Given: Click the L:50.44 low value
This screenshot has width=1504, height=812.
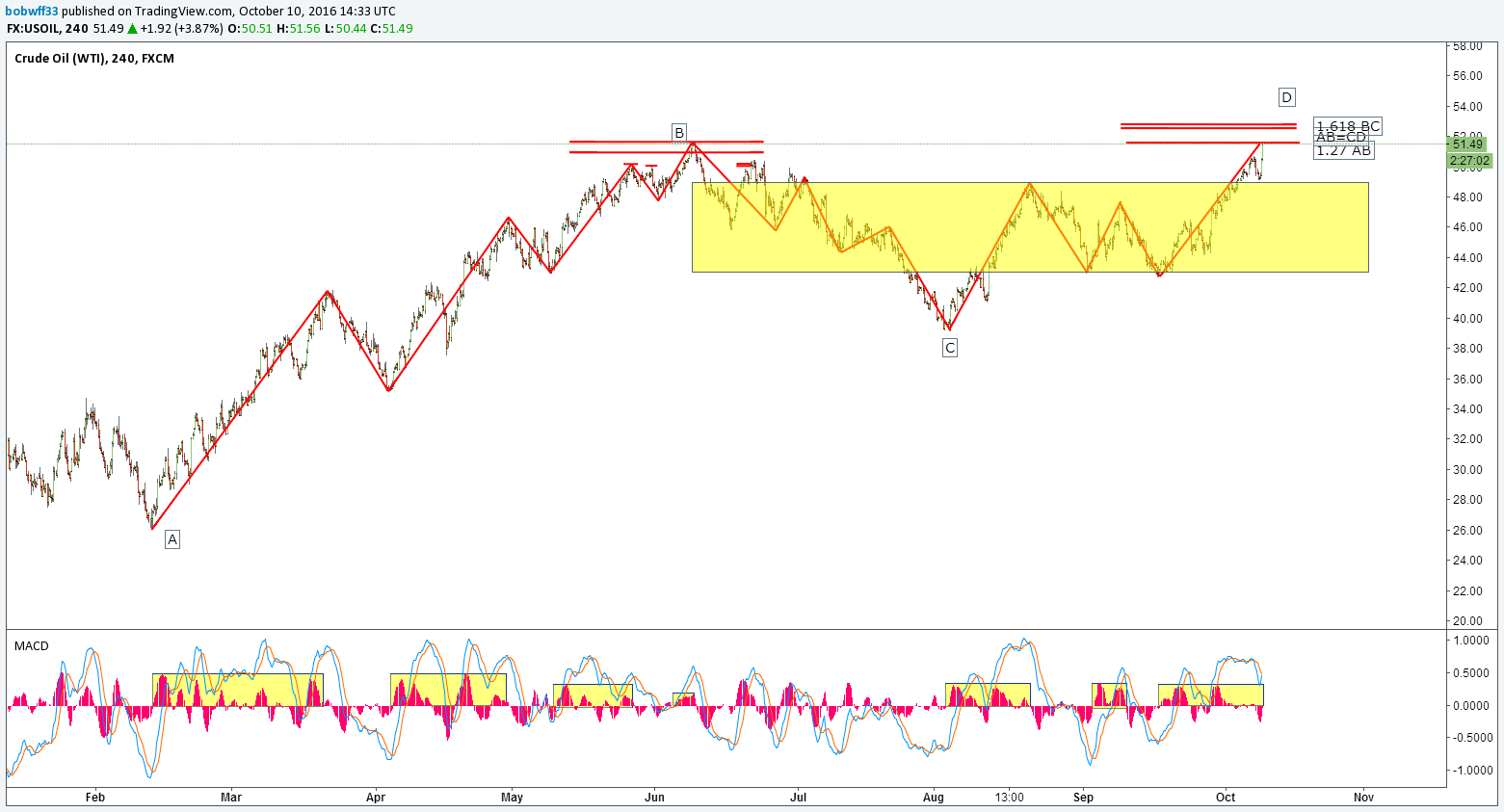Looking at the screenshot, I should pos(345,29).
